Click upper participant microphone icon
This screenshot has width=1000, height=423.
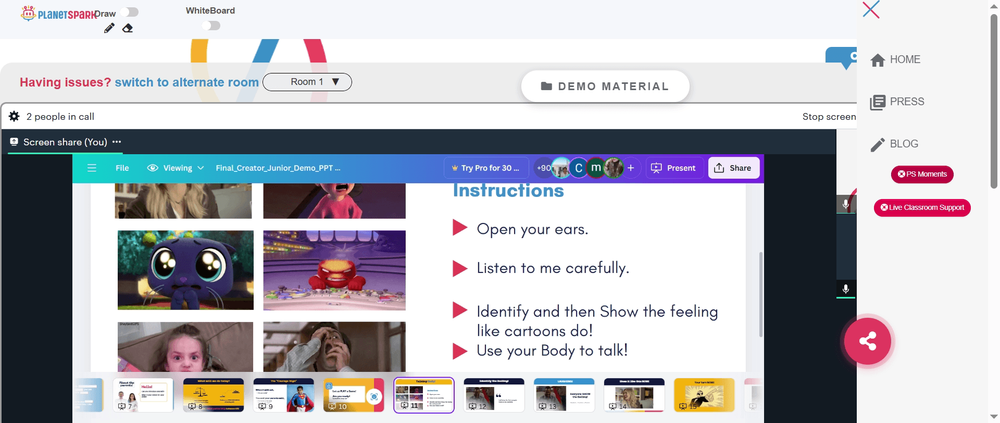coord(846,204)
